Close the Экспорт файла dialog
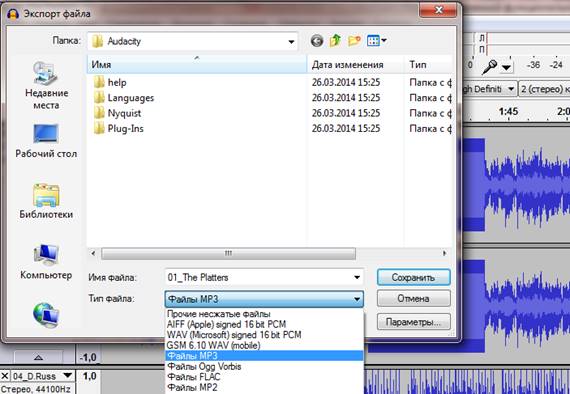This screenshot has width=570, height=394. point(438,11)
